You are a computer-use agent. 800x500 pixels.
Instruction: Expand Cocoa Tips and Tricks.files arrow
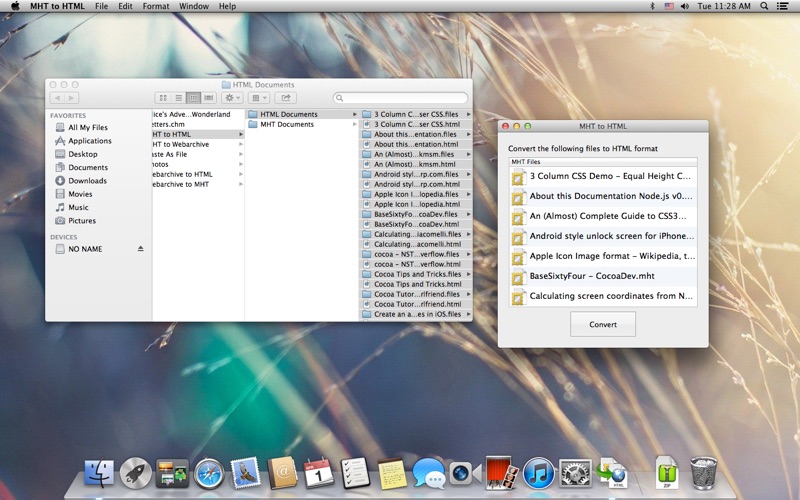click(x=468, y=274)
